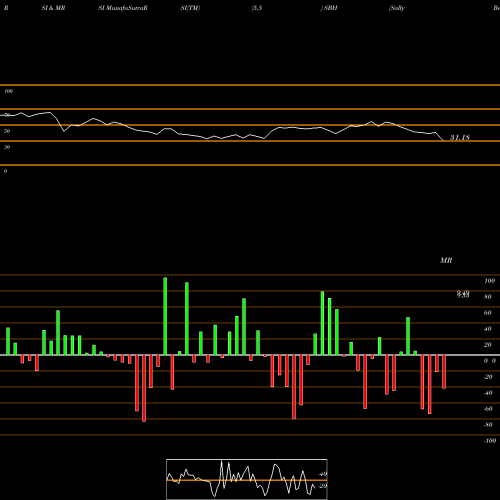The width and height of the screenshot is (500, 500).
Task: Click the -100 label on the MR axis
Action: point(490,441)
